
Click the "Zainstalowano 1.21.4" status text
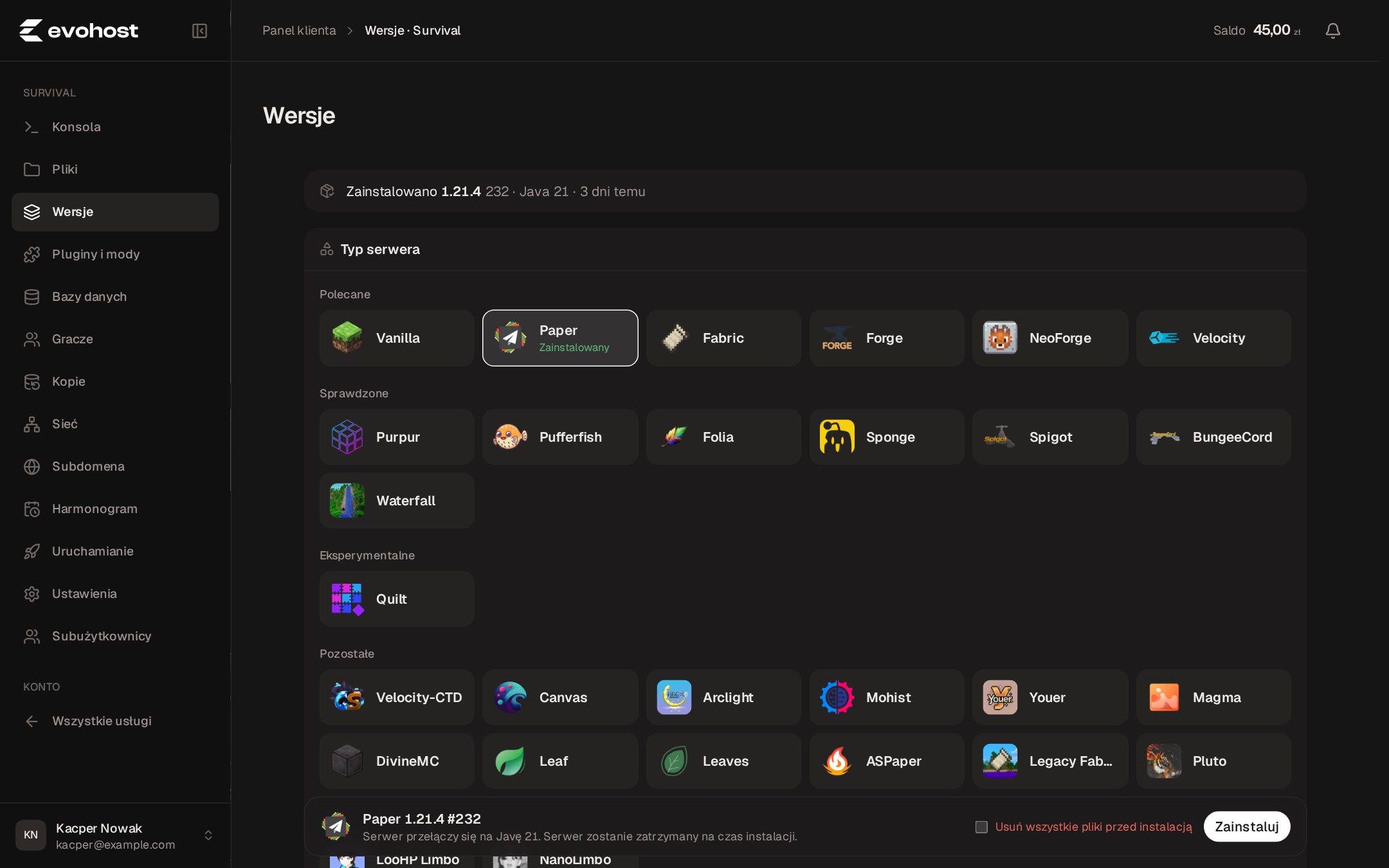[x=413, y=192]
